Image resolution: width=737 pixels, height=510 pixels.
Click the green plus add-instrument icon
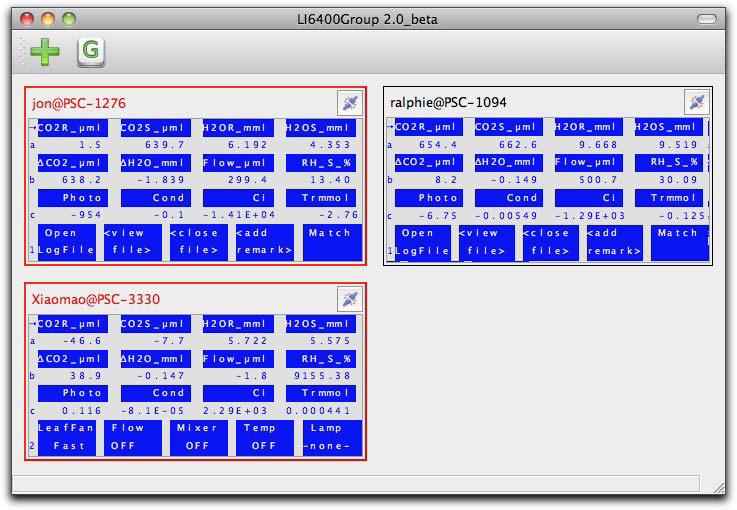pyautogui.click(x=45, y=51)
